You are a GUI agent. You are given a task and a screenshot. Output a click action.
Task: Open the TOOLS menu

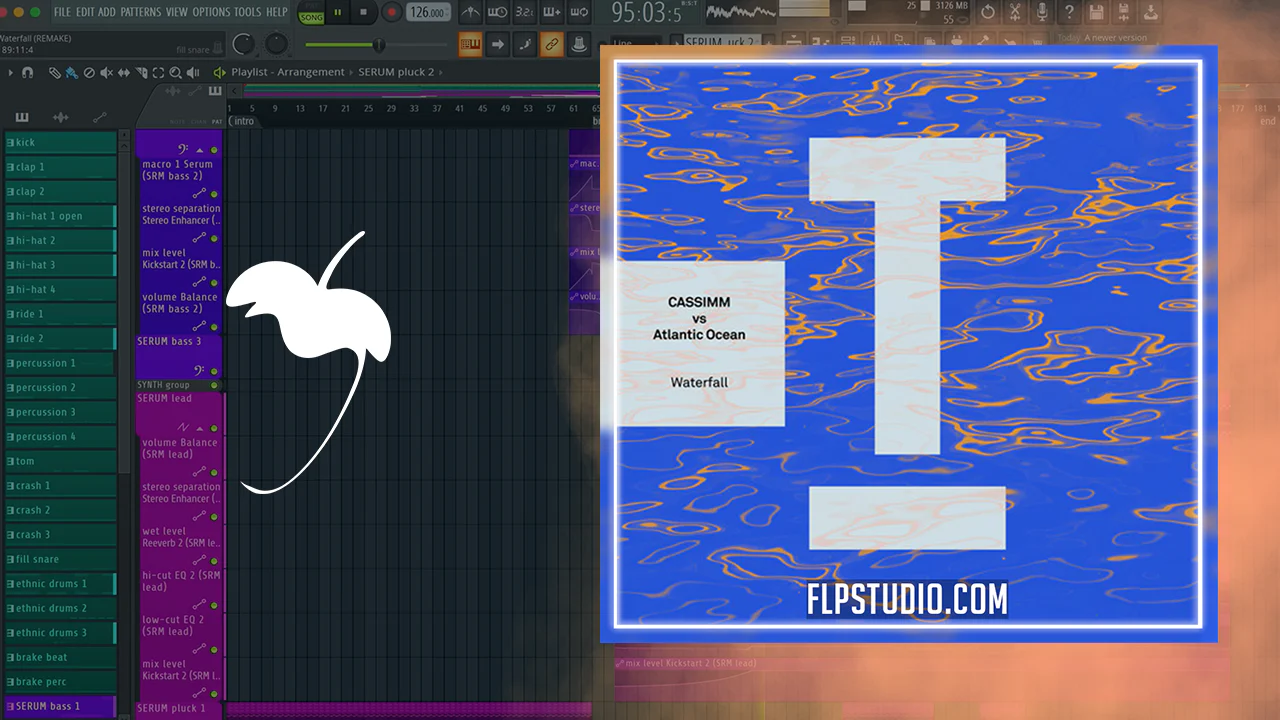click(x=247, y=12)
